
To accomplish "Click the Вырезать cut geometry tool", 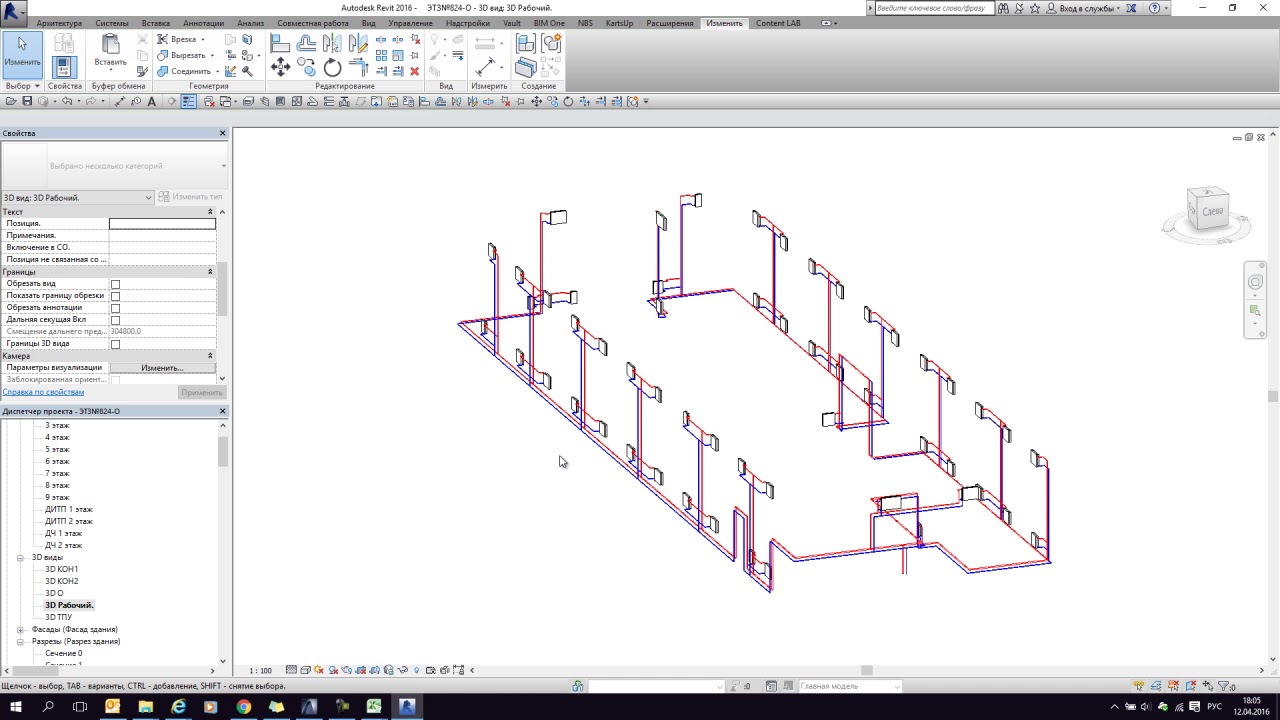I will pyautogui.click(x=183, y=55).
